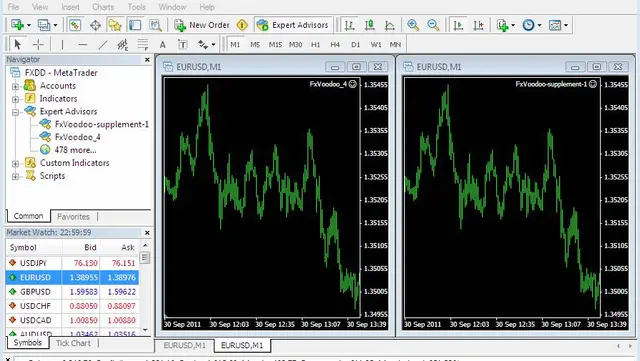Select the cursor arrow tool
Viewport: 640px width, 361px height.
(17, 44)
